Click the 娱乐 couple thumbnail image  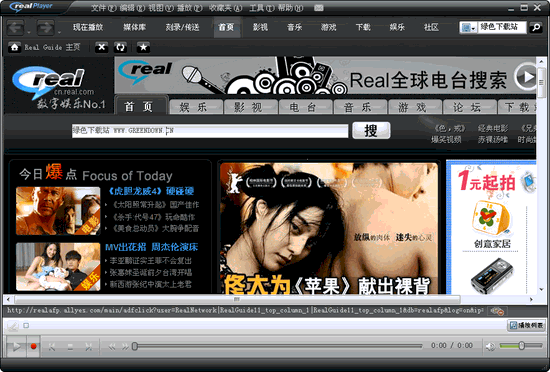click(58, 267)
